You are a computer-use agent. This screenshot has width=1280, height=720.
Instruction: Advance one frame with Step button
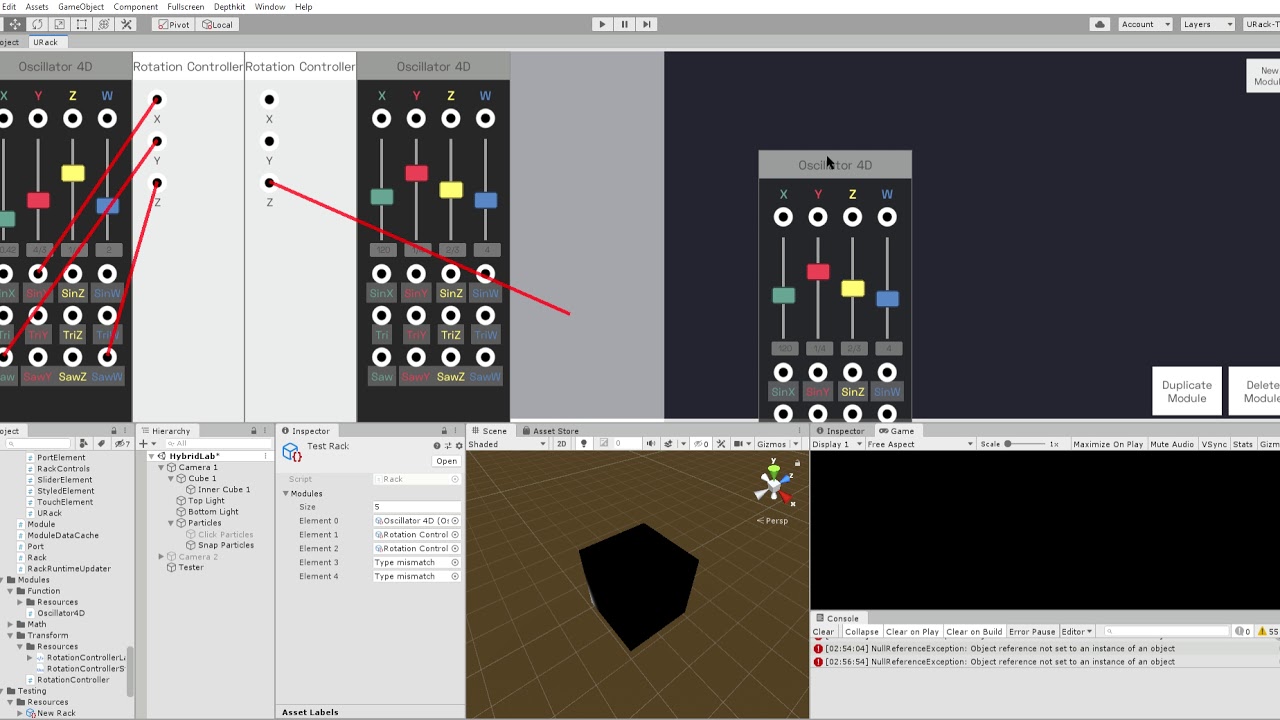pyautogui.click(x=646, y=24)
